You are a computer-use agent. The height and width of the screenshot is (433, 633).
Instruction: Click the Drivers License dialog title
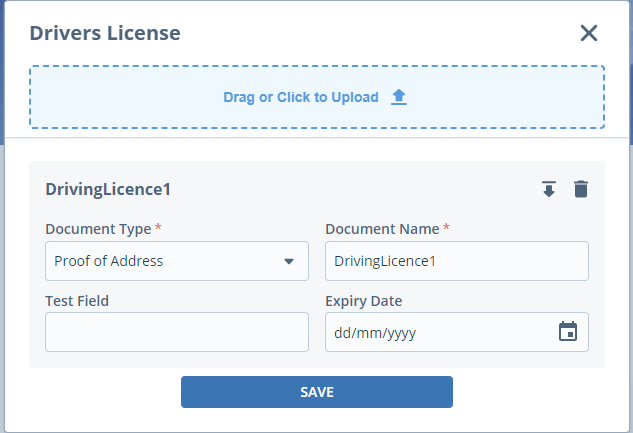point(105,33)
